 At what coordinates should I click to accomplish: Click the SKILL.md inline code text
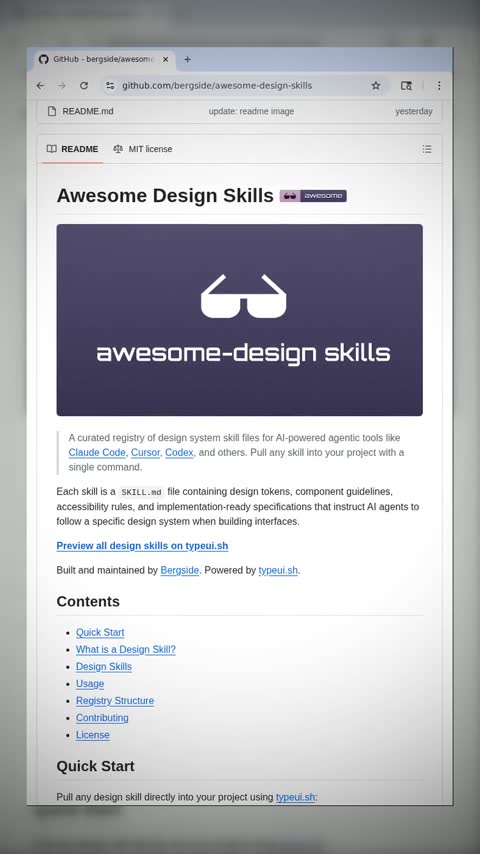click(x=142, y=492)
